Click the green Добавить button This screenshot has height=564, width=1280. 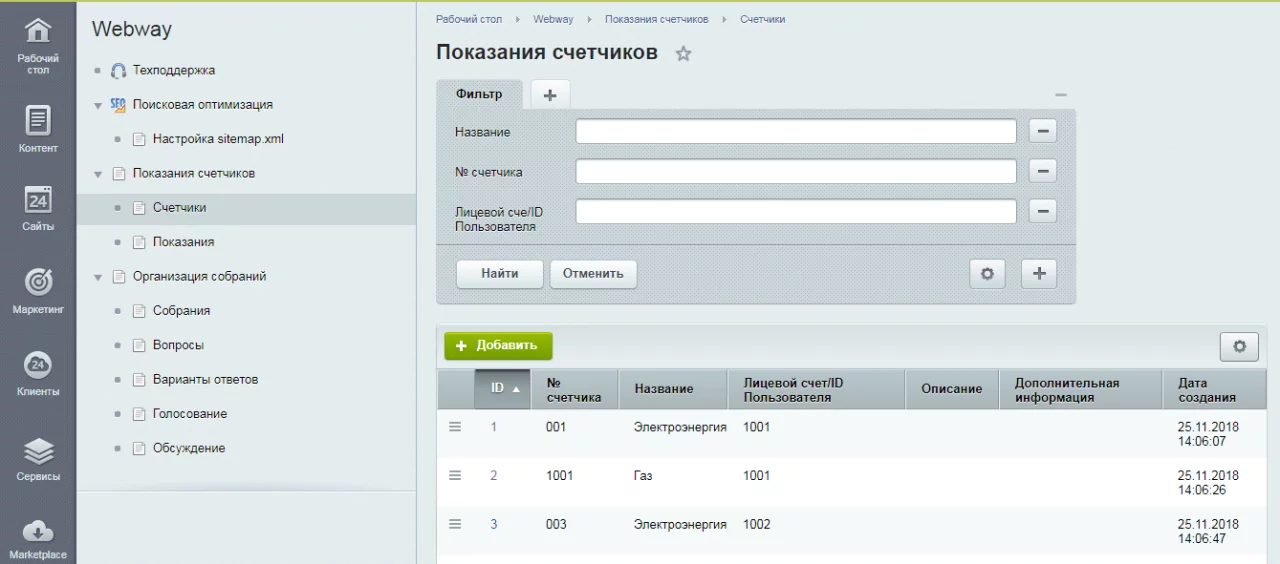click(498, 346)
